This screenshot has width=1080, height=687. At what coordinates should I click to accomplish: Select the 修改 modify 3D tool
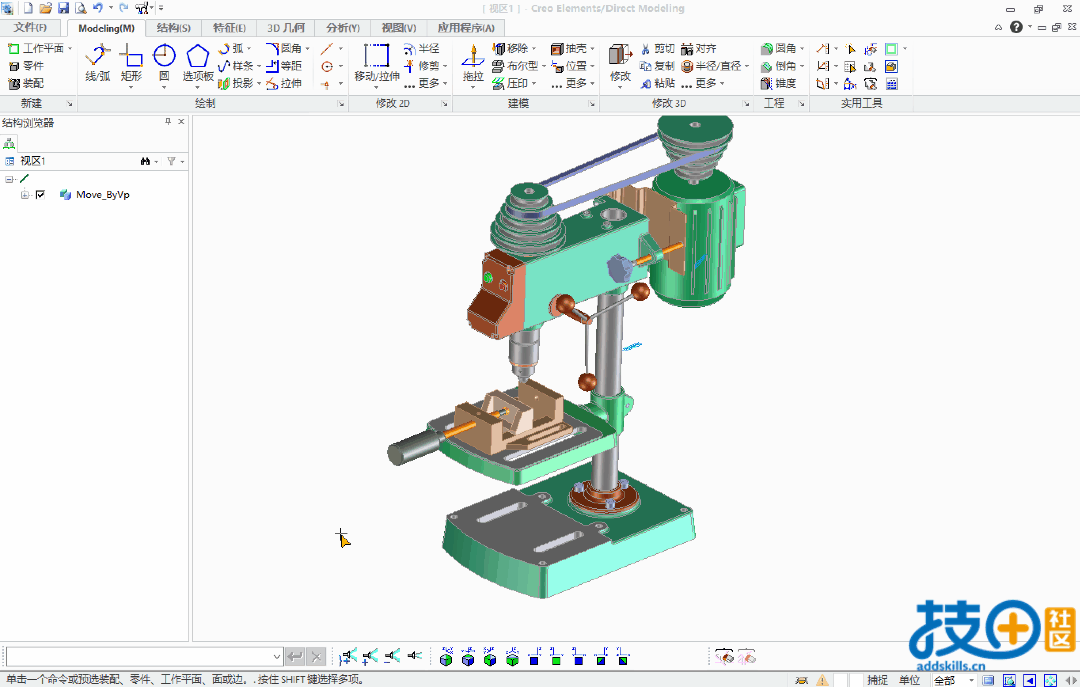point(620,63)
